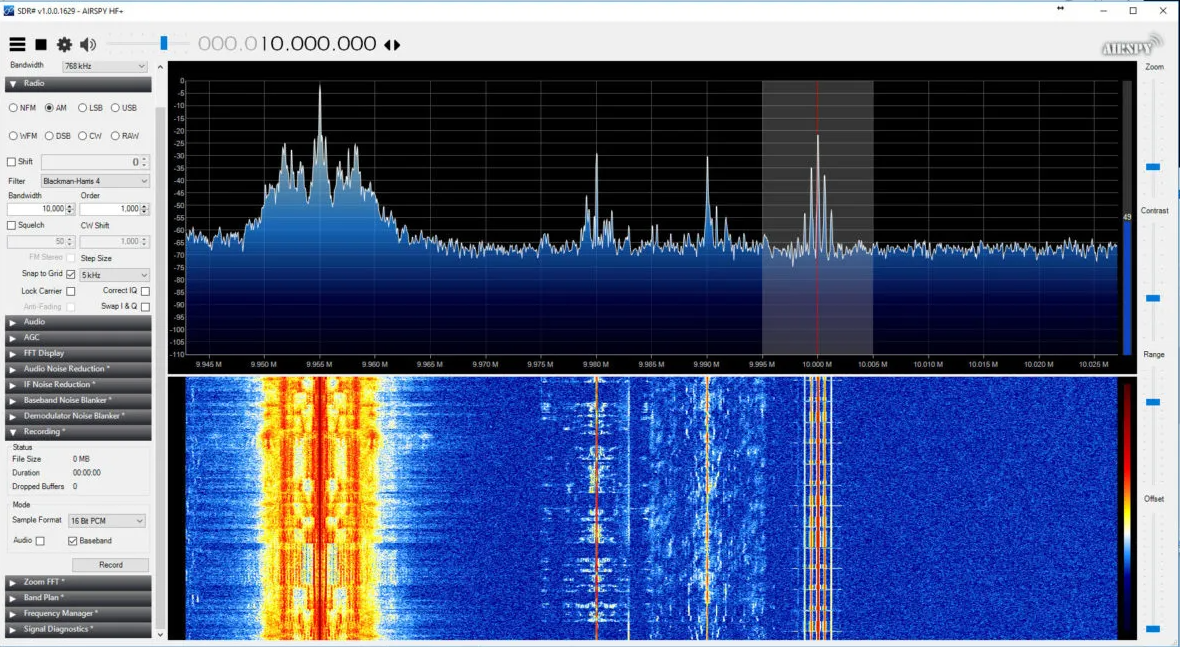Image resolution: width=1180 pixels, height=647 pixels.
Task: Select the NFM radio mode
Action: tap(14, 108)
